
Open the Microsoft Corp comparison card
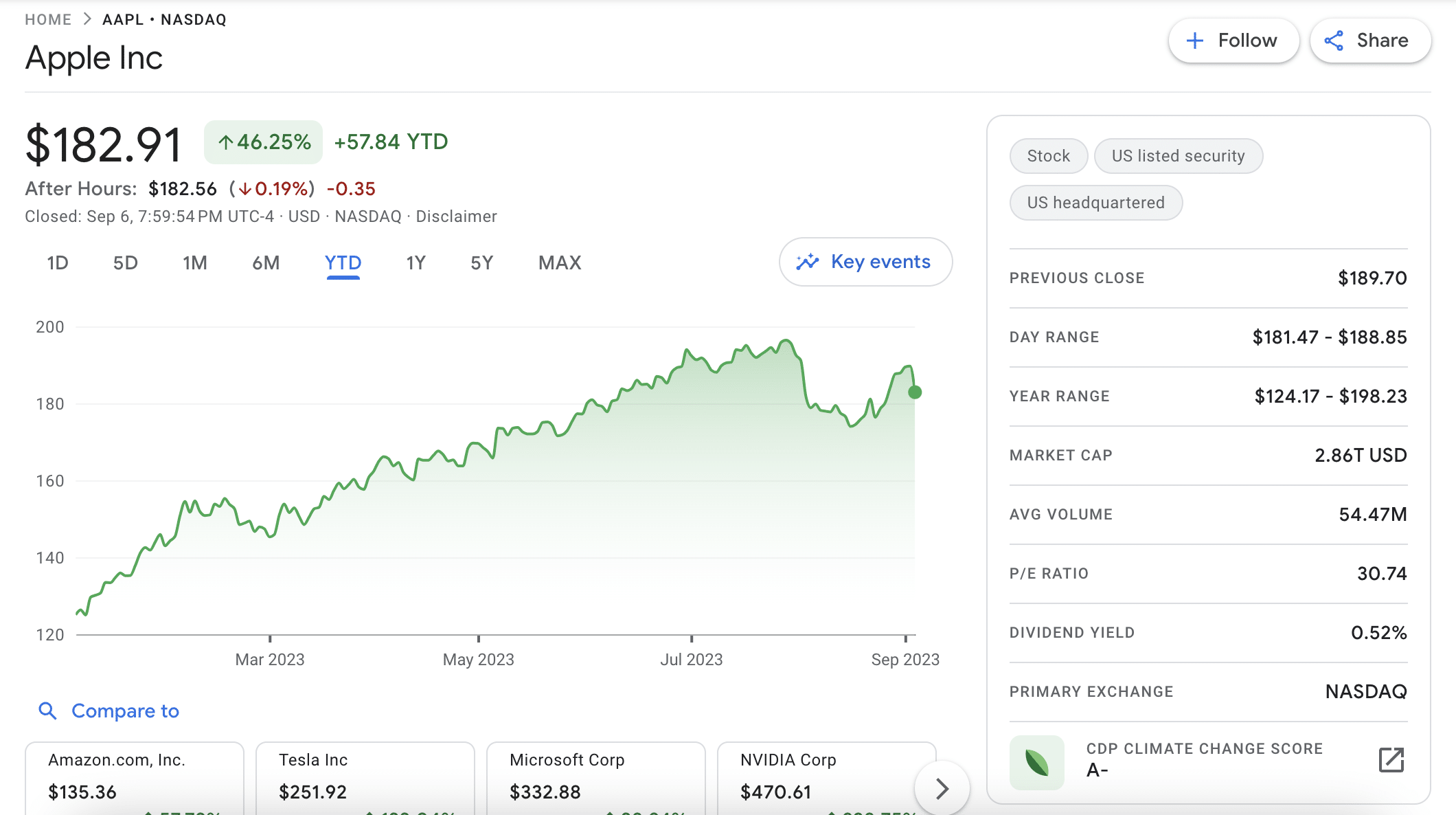[596, 778]
